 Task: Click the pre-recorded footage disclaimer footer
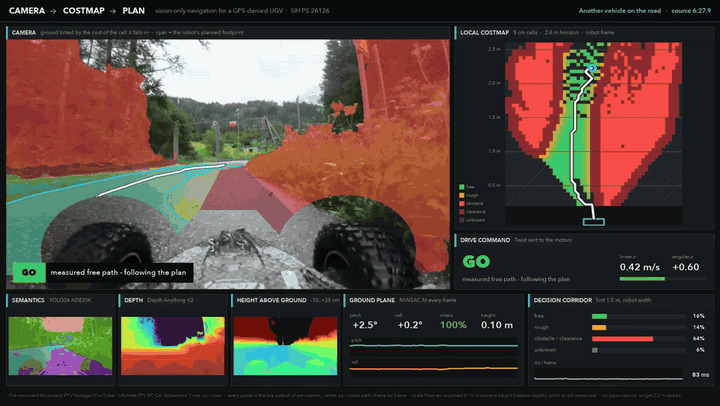coord(344,395)
